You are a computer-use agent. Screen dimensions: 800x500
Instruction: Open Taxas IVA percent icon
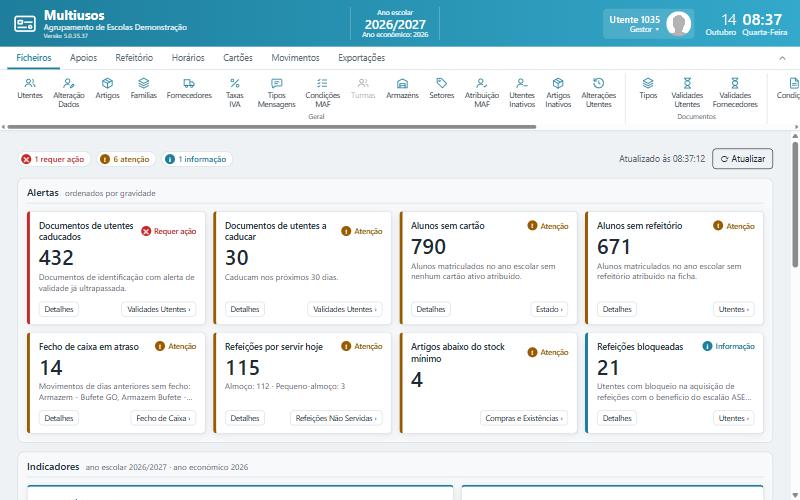pyautogui.click(x=235, y=92)
